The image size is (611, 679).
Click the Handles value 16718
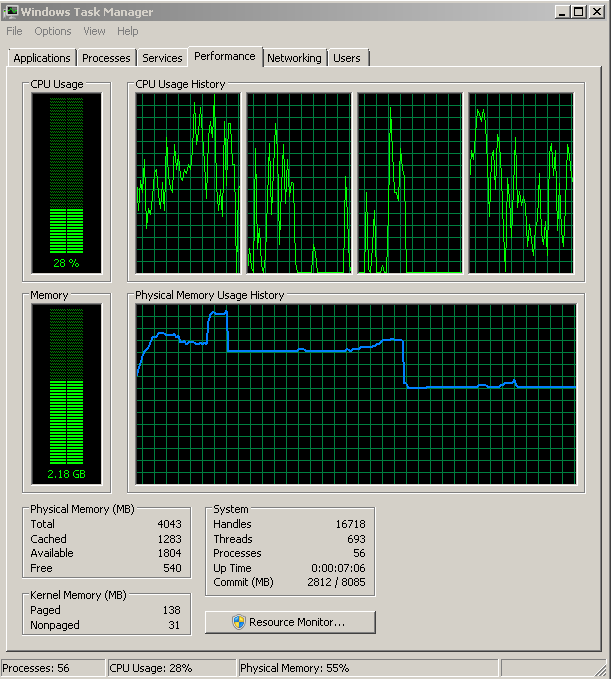pyautogui.click(x=350, y=524)
